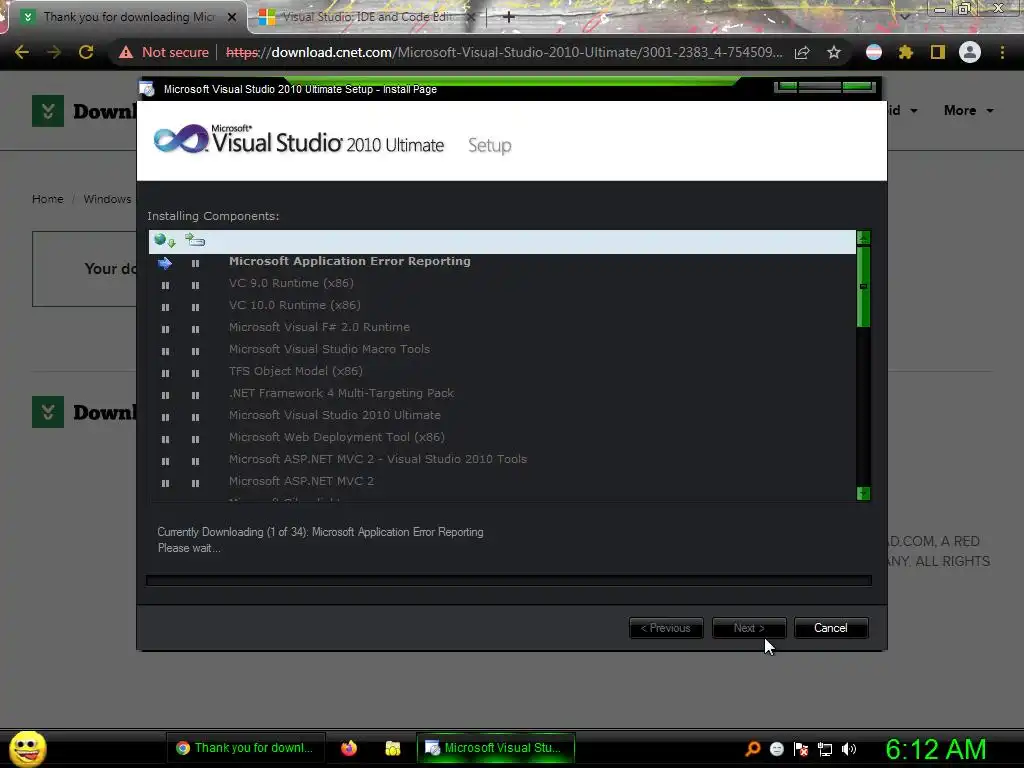Click the browser forward arrow
1024x768 pixels.
pos(54,52)
